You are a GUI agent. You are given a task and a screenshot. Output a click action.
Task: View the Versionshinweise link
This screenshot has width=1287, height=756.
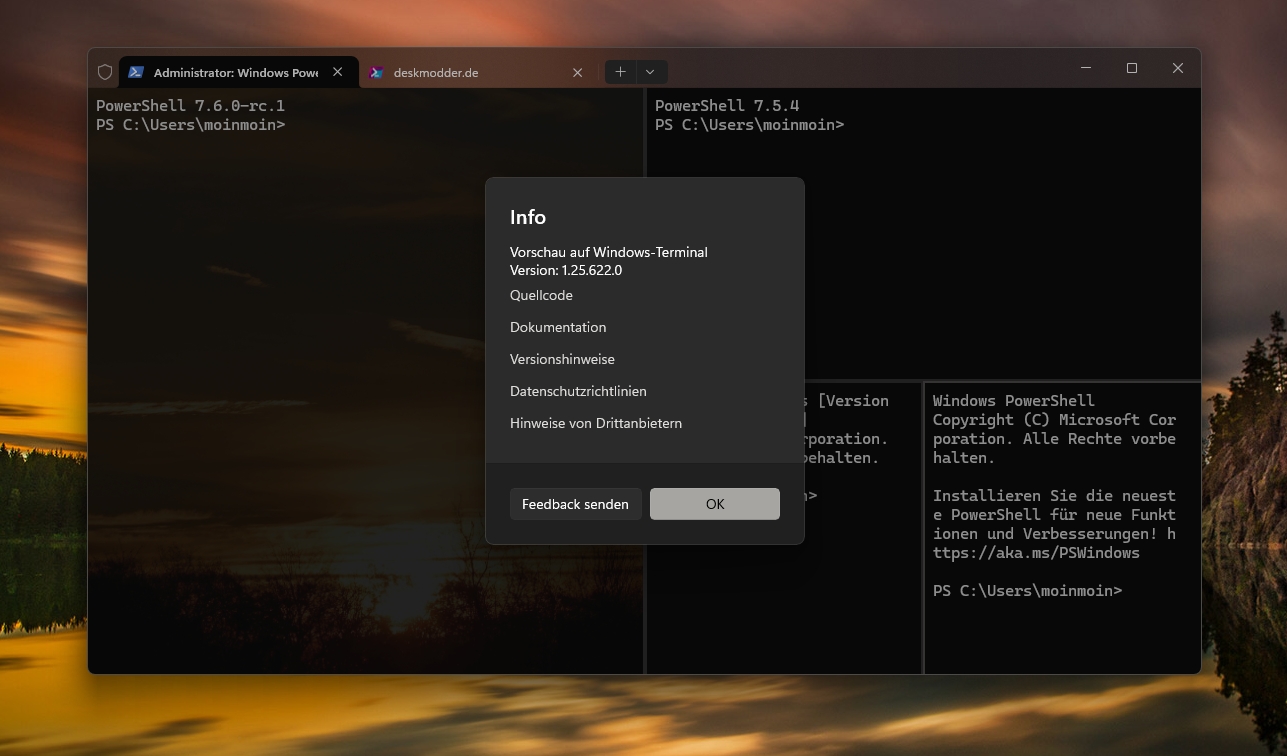coord(562,359)
